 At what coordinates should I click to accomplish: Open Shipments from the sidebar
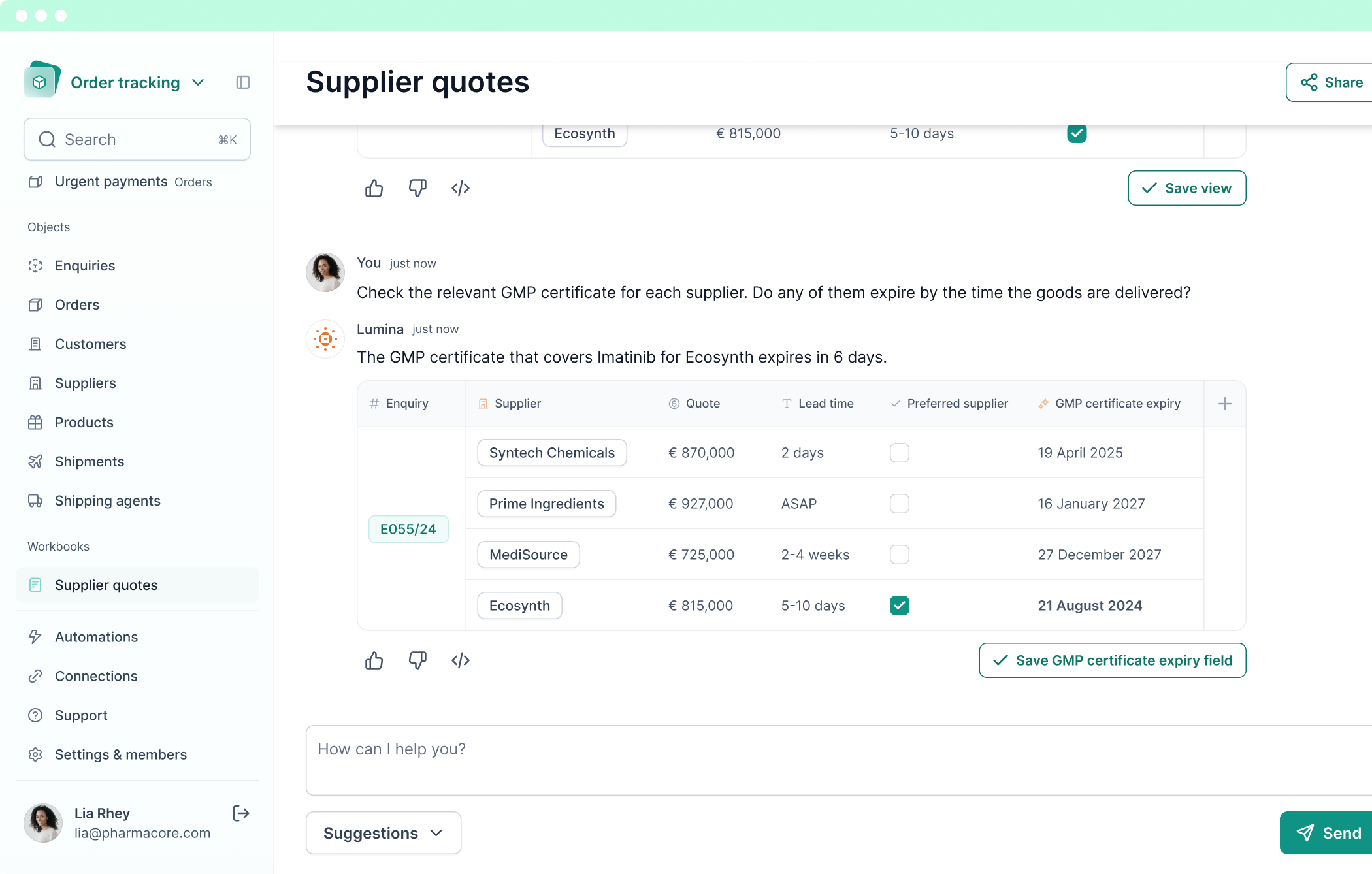(90, 461)
